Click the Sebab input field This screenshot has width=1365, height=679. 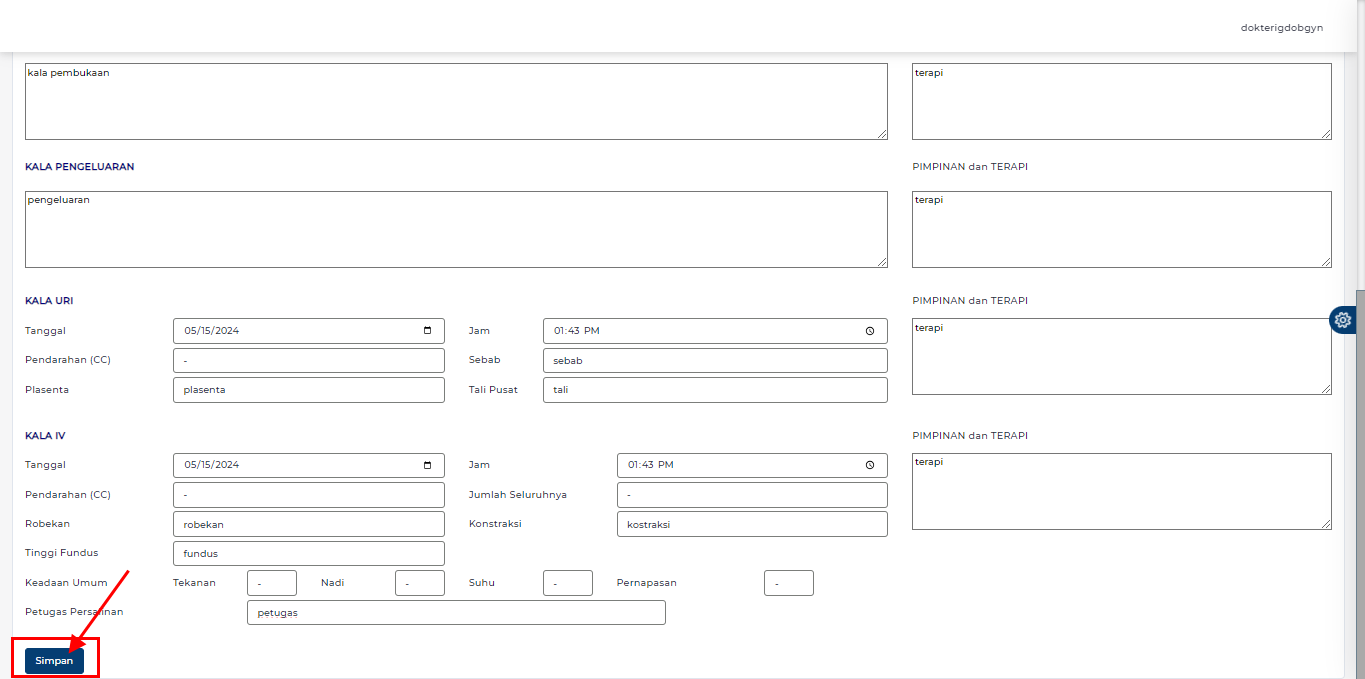tap(714, 360)
